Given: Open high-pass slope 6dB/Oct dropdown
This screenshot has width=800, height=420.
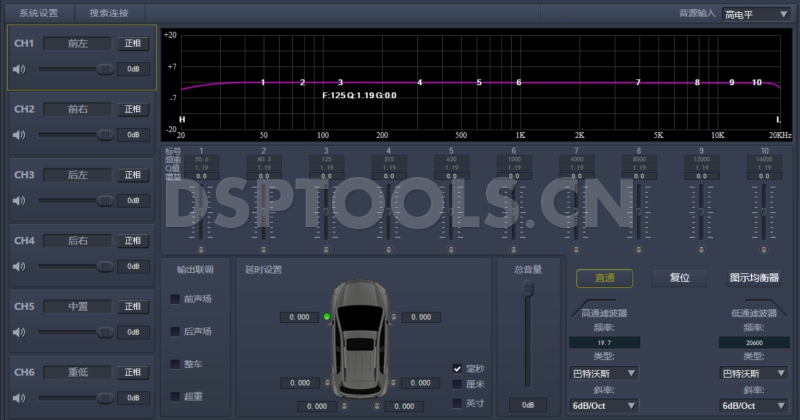Looking at the screenshot, I should click(604, 406).
